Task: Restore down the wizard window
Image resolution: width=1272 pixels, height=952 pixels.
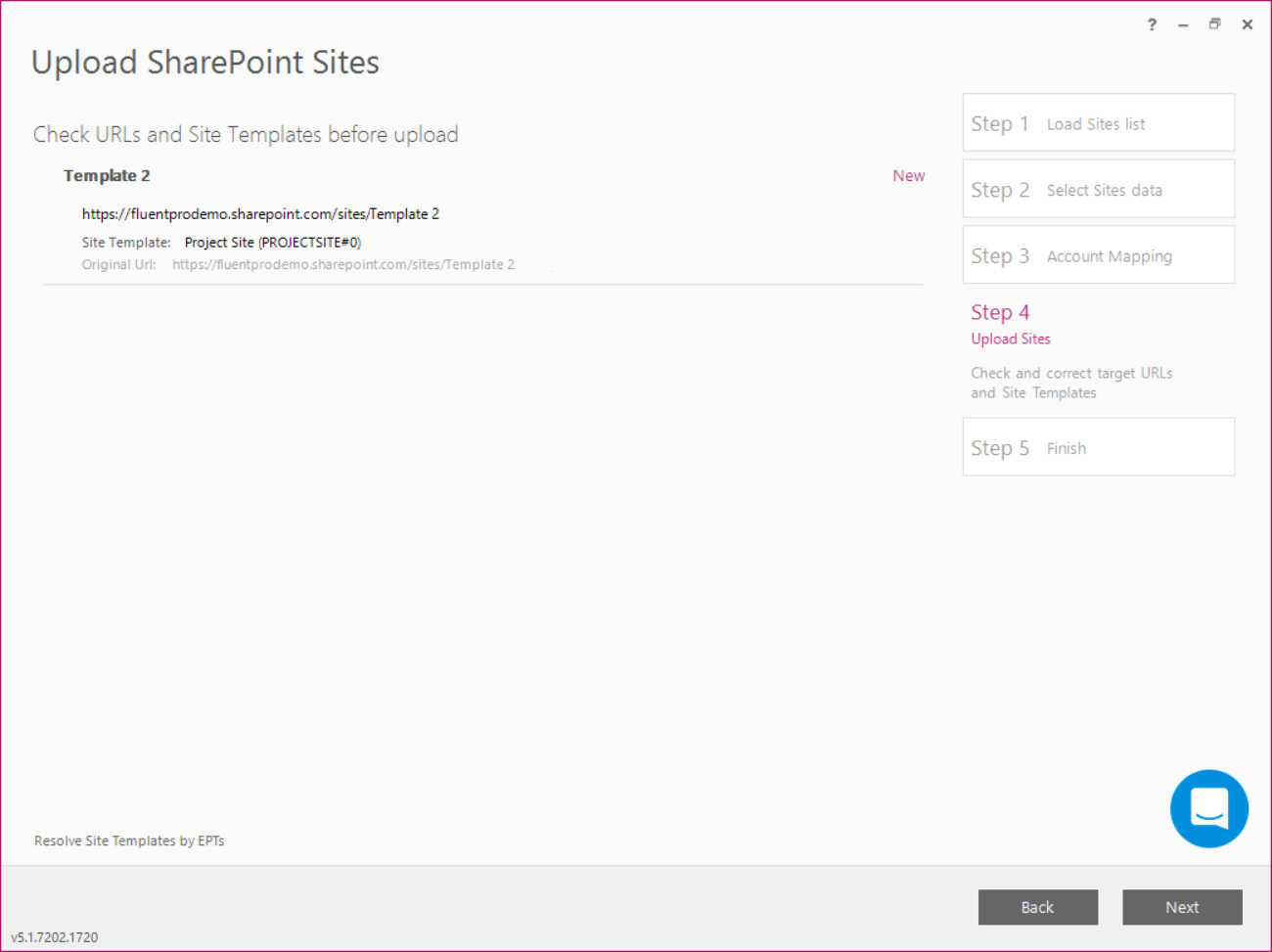Action: 1214,24
